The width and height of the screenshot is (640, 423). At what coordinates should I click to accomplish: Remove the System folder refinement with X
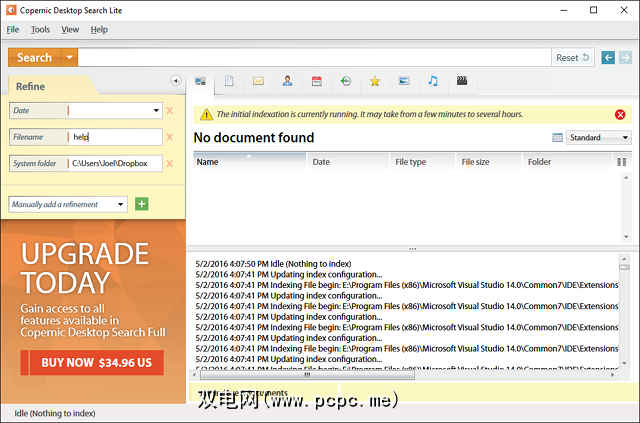point(170,163)
